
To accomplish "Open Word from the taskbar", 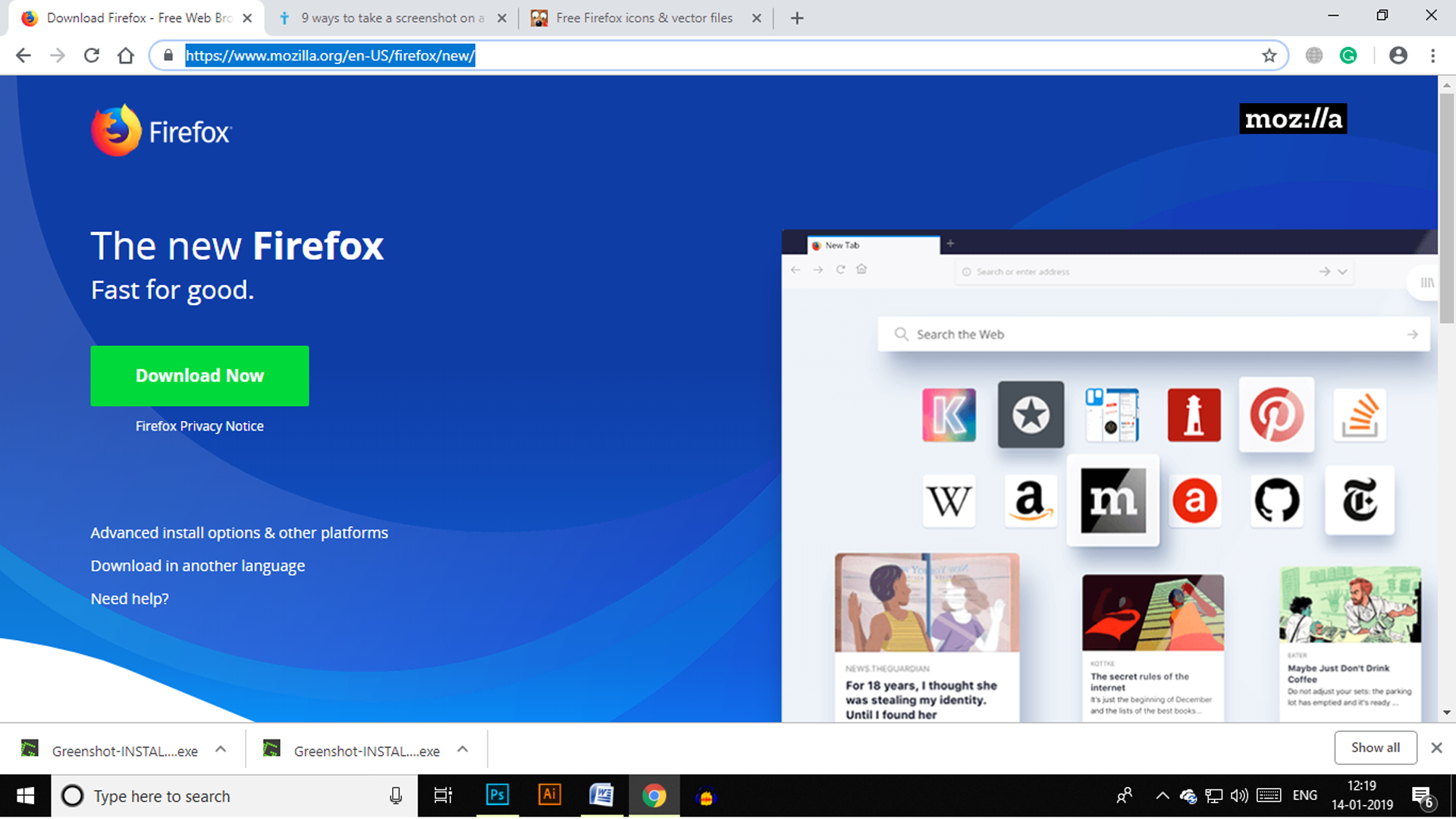I will 601,795.
